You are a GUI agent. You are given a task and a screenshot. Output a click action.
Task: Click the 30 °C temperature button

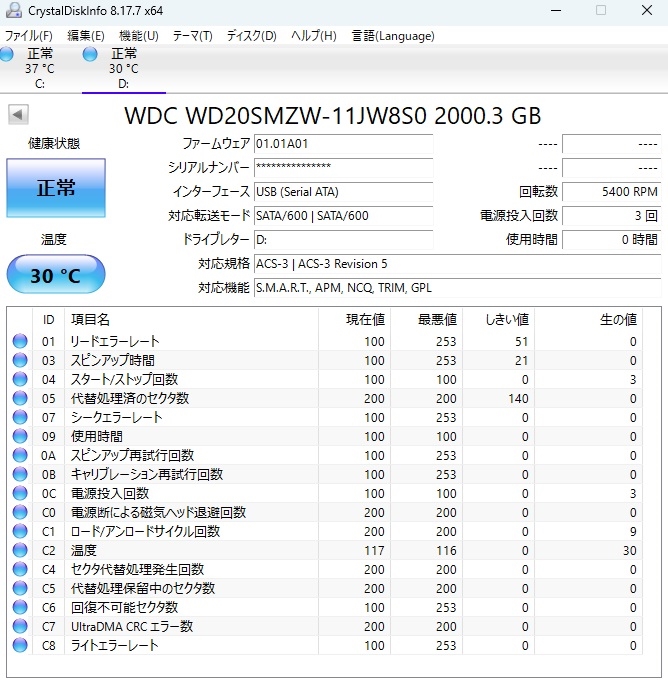[x=56, y=275]
